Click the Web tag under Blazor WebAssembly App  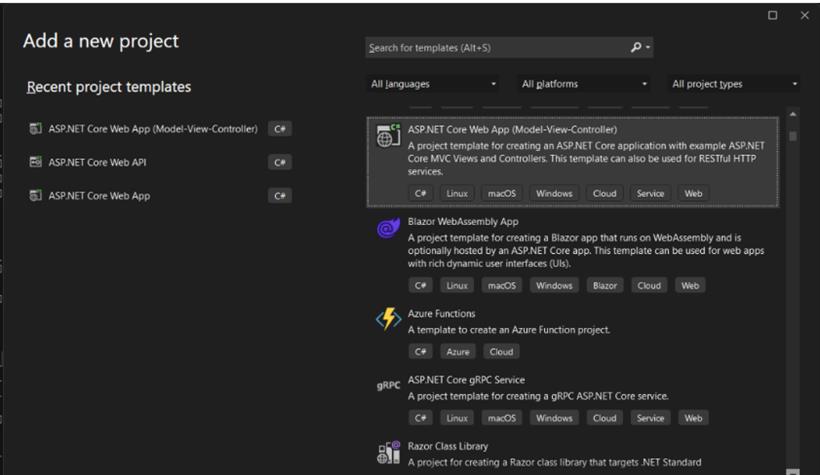(690, 286)
